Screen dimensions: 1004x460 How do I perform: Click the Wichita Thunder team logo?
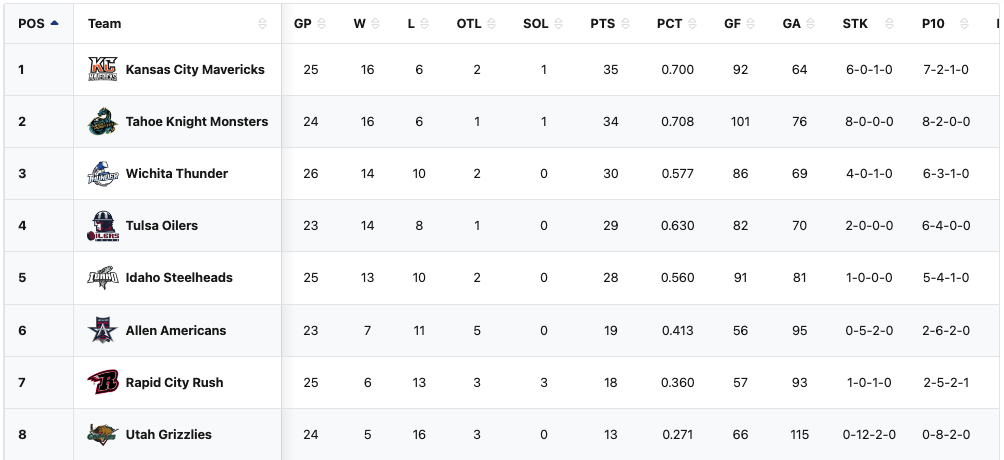103,174
